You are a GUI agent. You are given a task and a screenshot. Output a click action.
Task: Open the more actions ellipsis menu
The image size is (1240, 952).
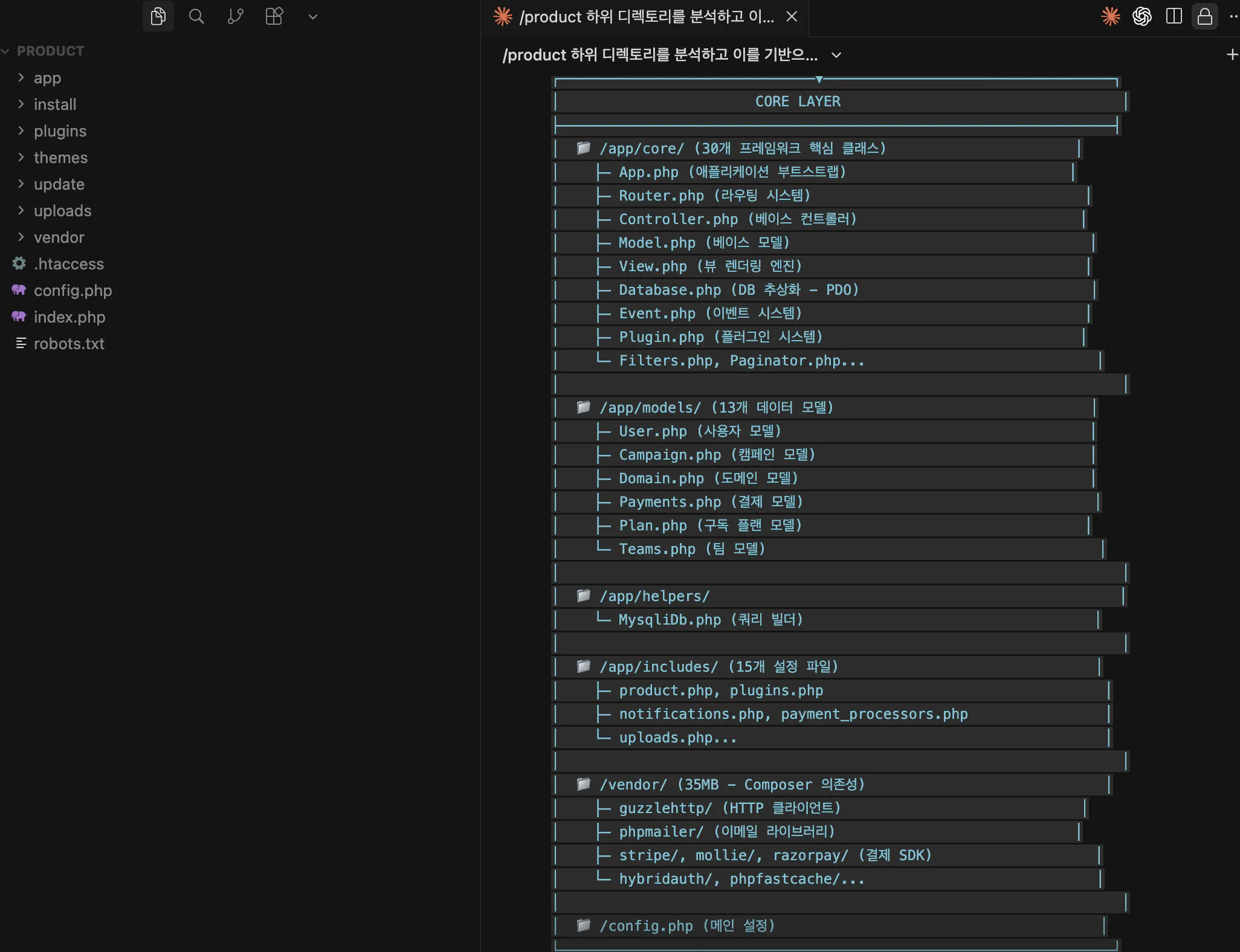pos(1233,16)
